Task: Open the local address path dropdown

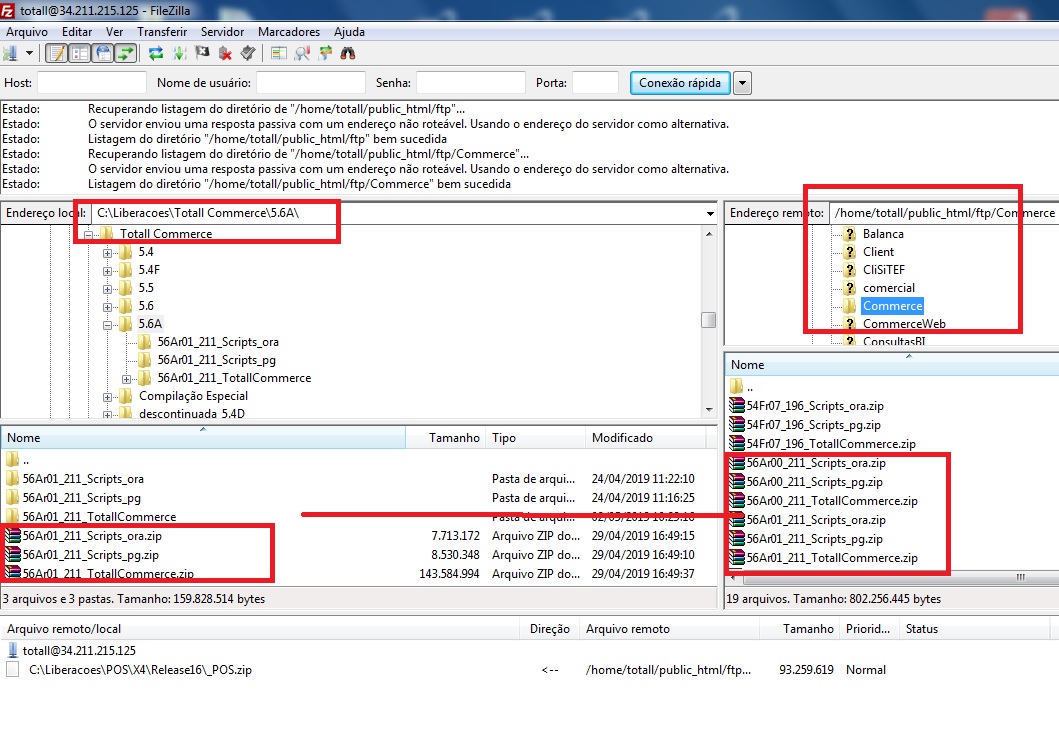Action: (x=710, y=213)
